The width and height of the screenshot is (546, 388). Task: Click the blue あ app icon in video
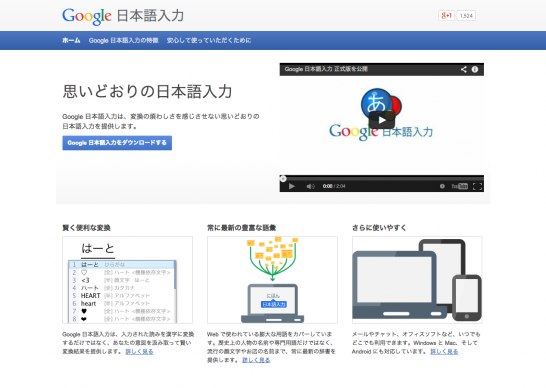tap(377, 104)
